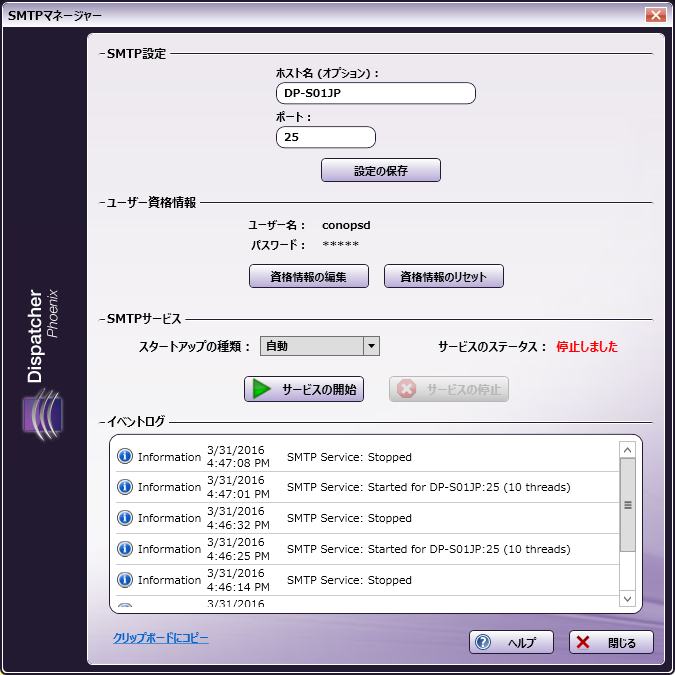
Task: Click the red X icon on 閉じる
Action: pos(583,642)
